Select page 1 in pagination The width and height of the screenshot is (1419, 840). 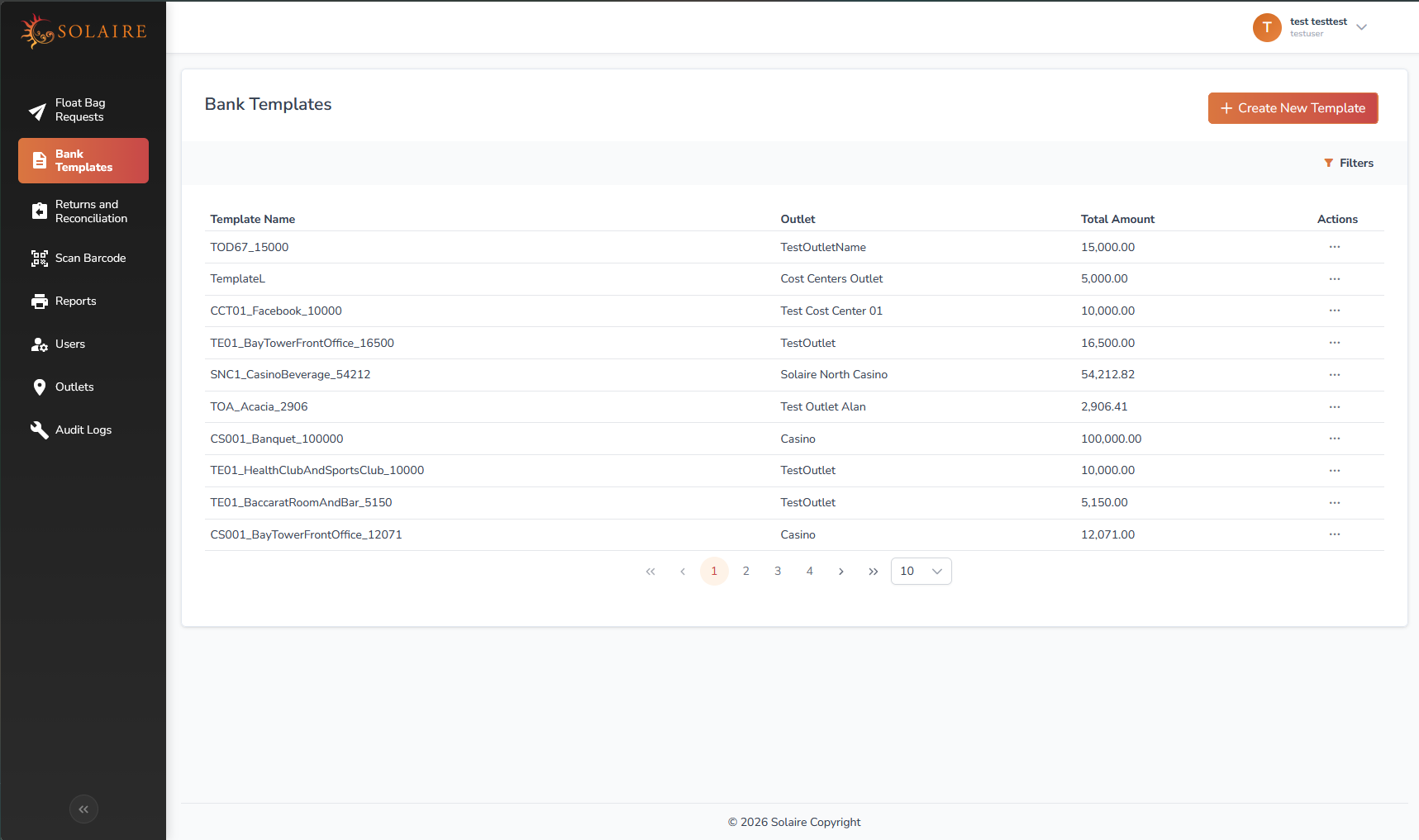pos(714,572)
